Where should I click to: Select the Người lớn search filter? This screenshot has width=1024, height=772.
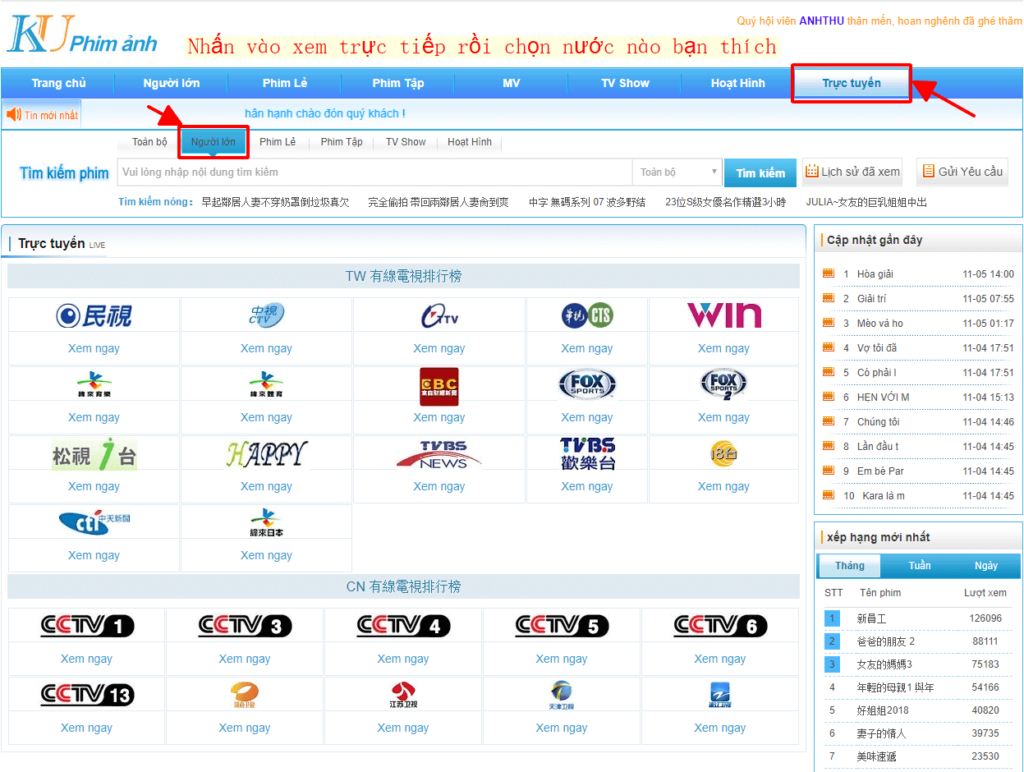click(213, 142)
